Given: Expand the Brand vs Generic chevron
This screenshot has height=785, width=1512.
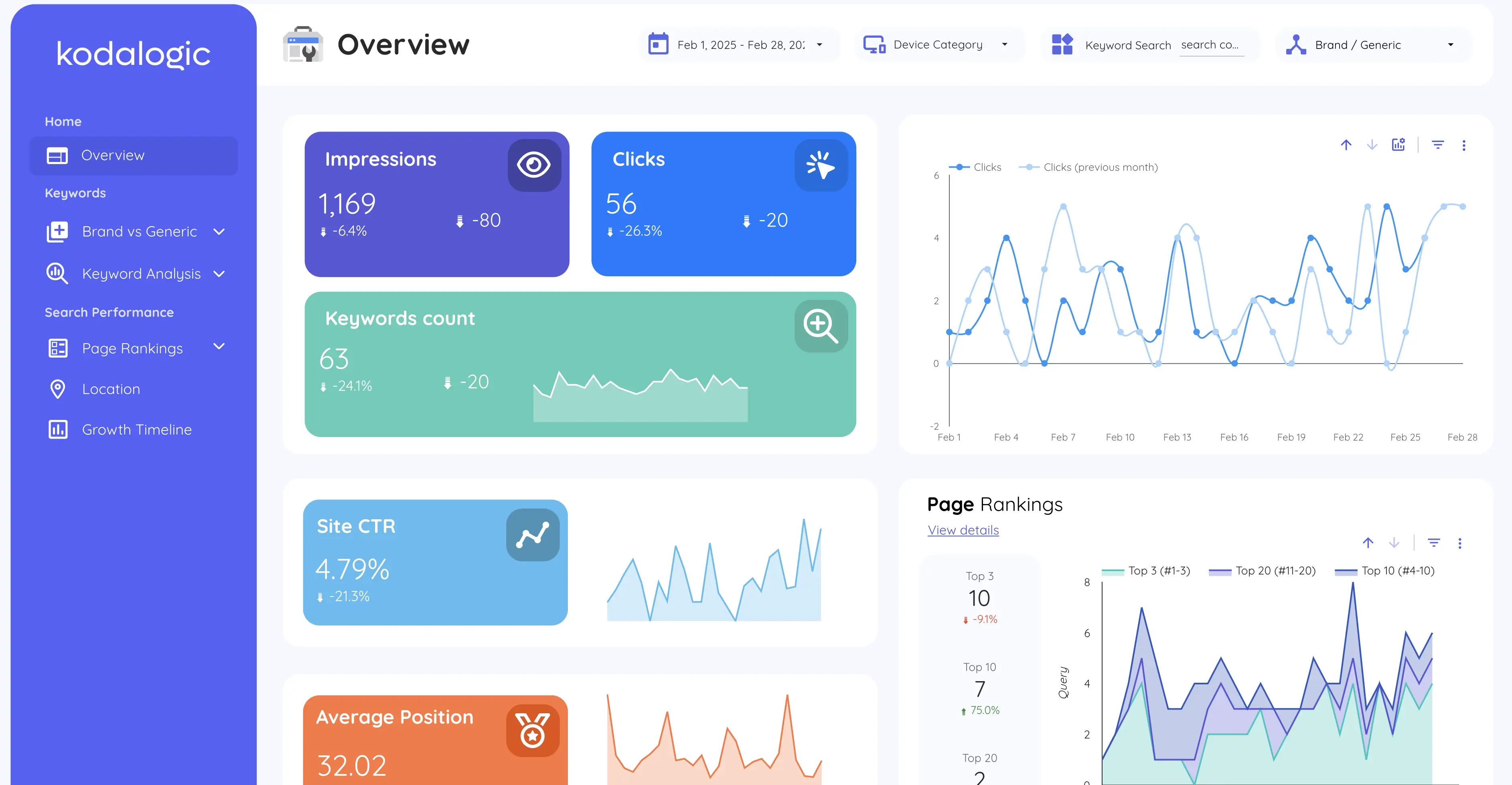Looking at the screenshot, I should tap(219, 232).
